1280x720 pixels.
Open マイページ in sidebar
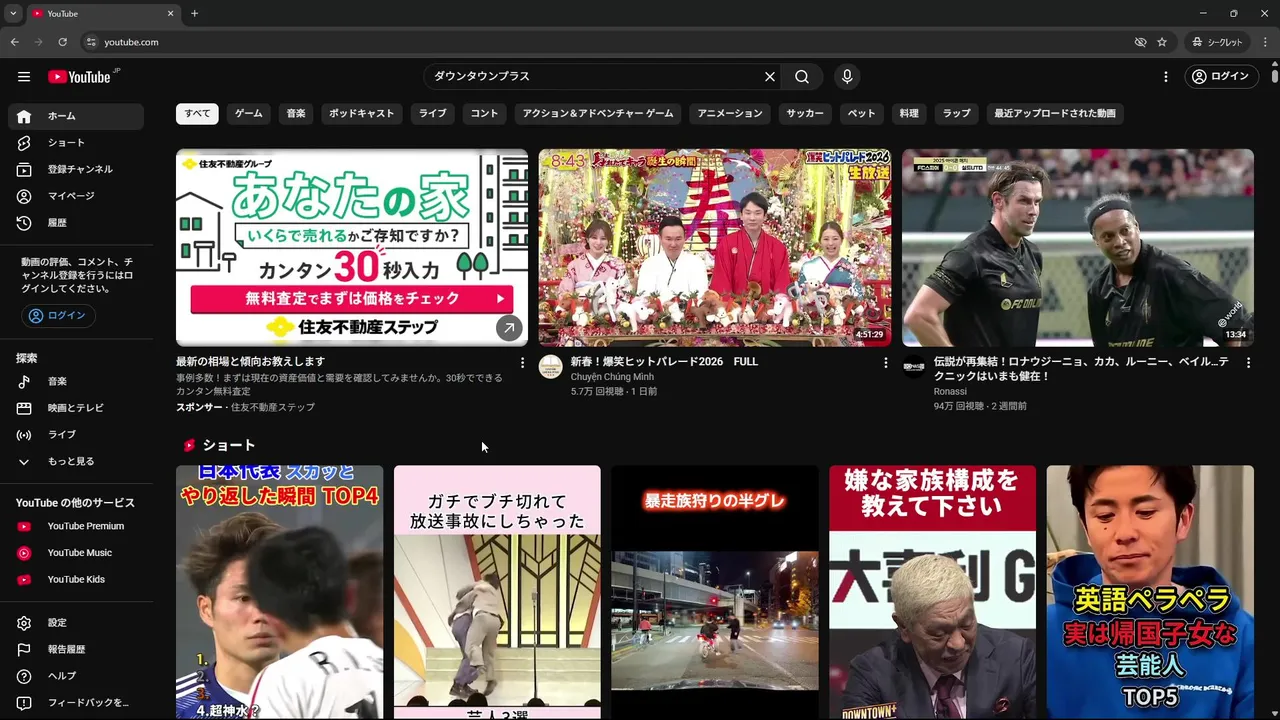tap(76, 196)
